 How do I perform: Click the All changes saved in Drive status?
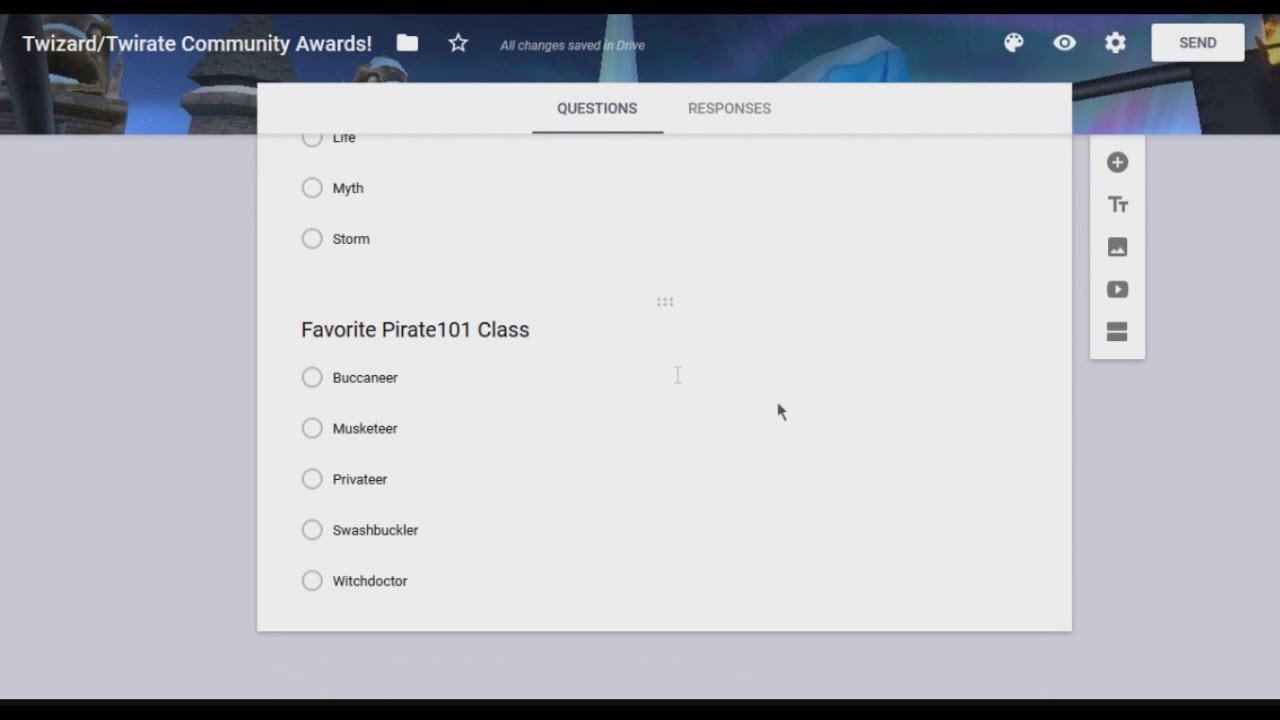click(572, 45)
